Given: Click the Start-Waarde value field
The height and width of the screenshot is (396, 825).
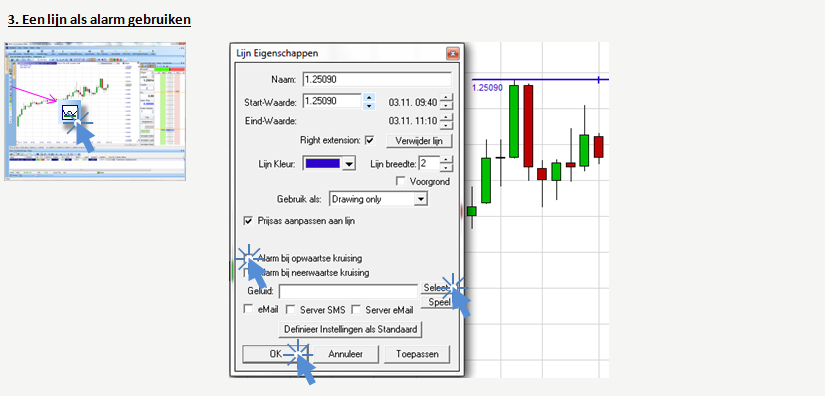Looking at the screenshot, I should pos(332,100).
